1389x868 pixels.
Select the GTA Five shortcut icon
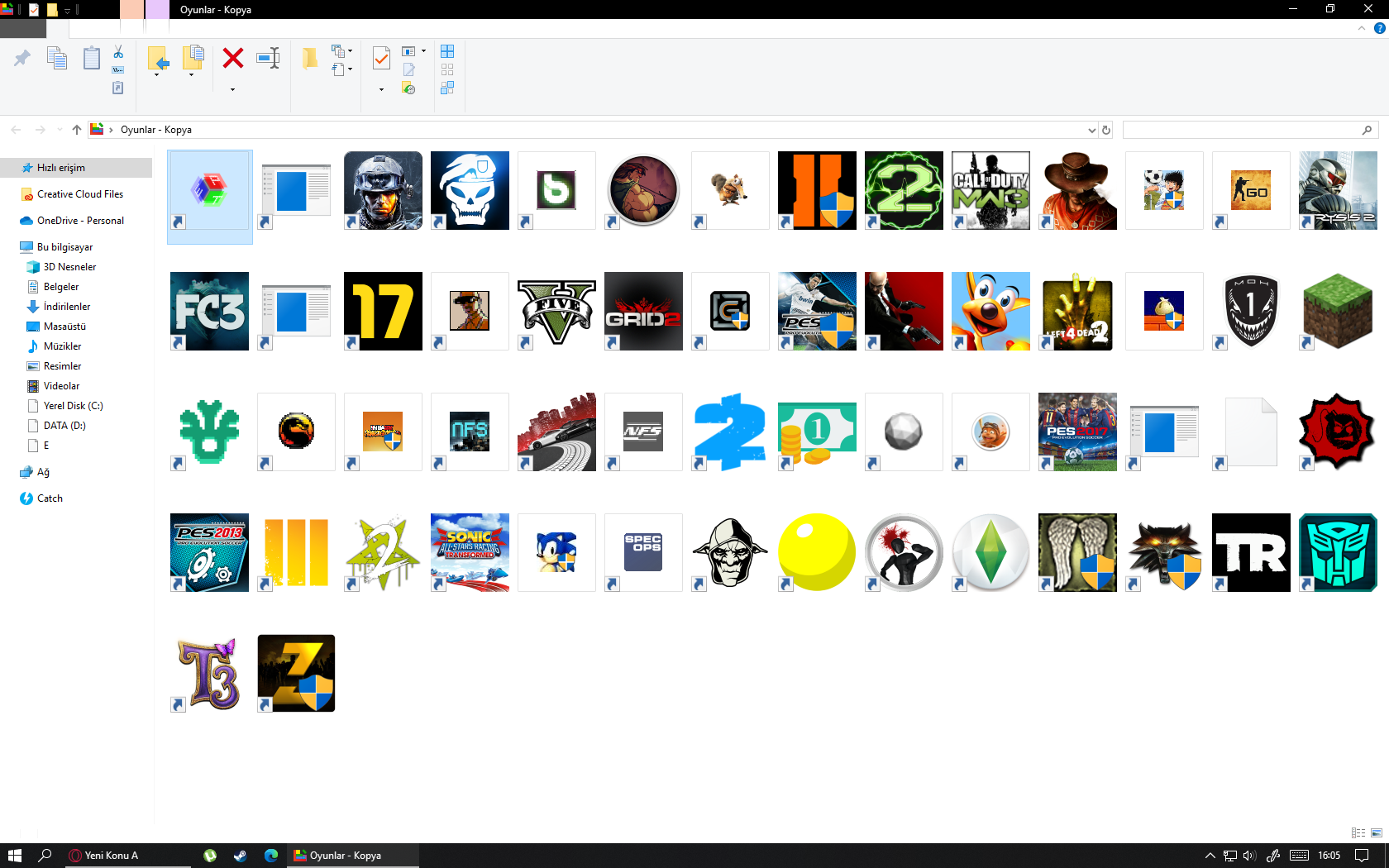pyautogui.click(x=556, y=311)
